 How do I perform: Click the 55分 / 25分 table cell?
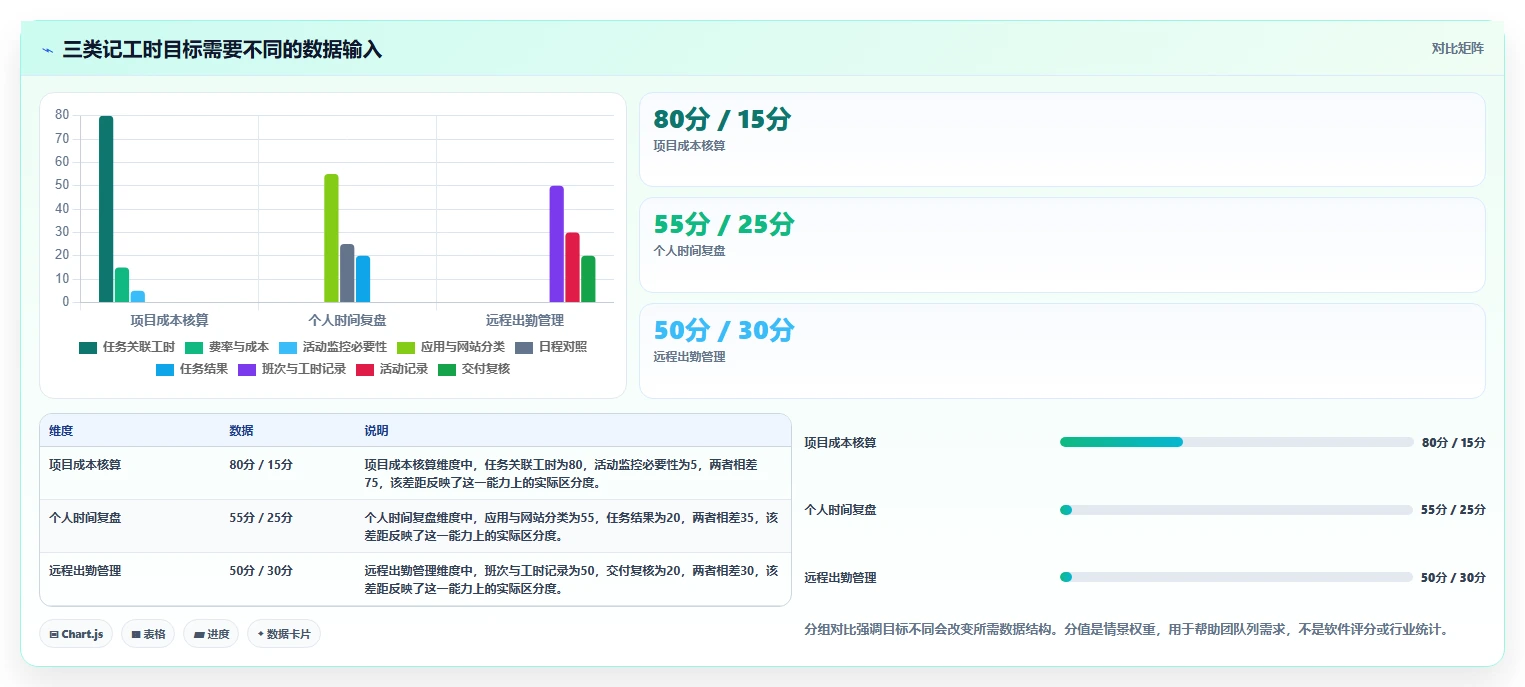pyautogui.click(x=261, y=518)
